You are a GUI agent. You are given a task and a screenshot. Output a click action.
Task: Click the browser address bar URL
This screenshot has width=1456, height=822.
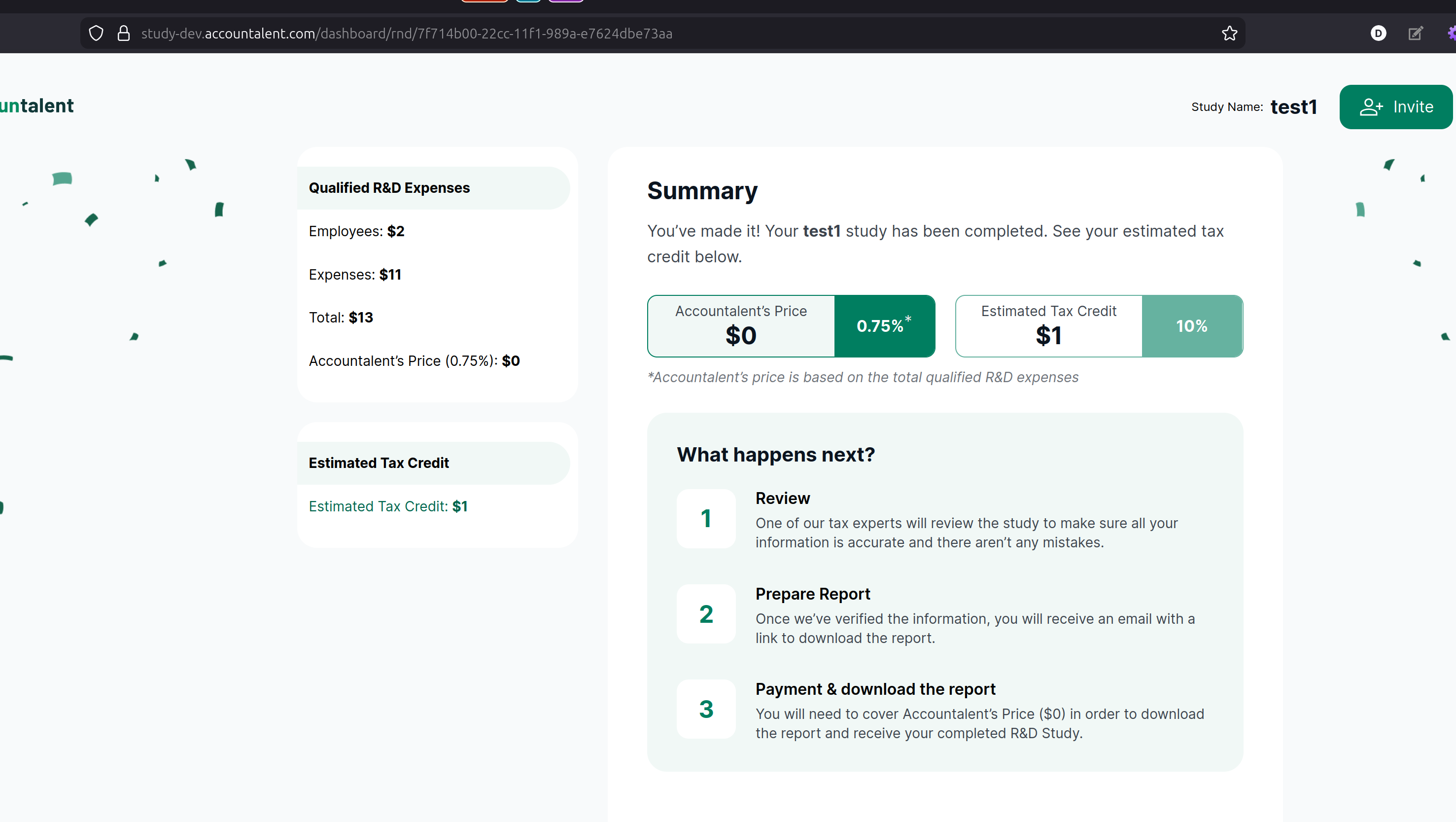pos(407,34)
